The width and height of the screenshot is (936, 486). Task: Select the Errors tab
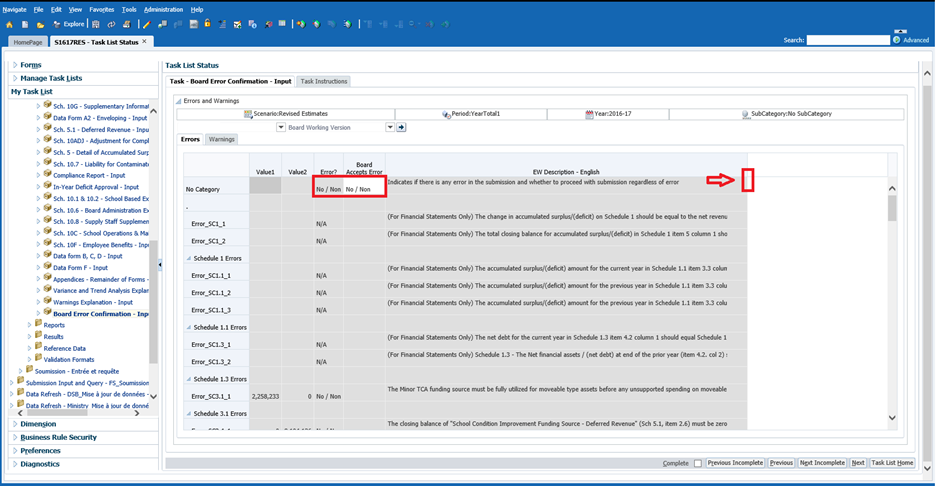click(x=190, y=139)
